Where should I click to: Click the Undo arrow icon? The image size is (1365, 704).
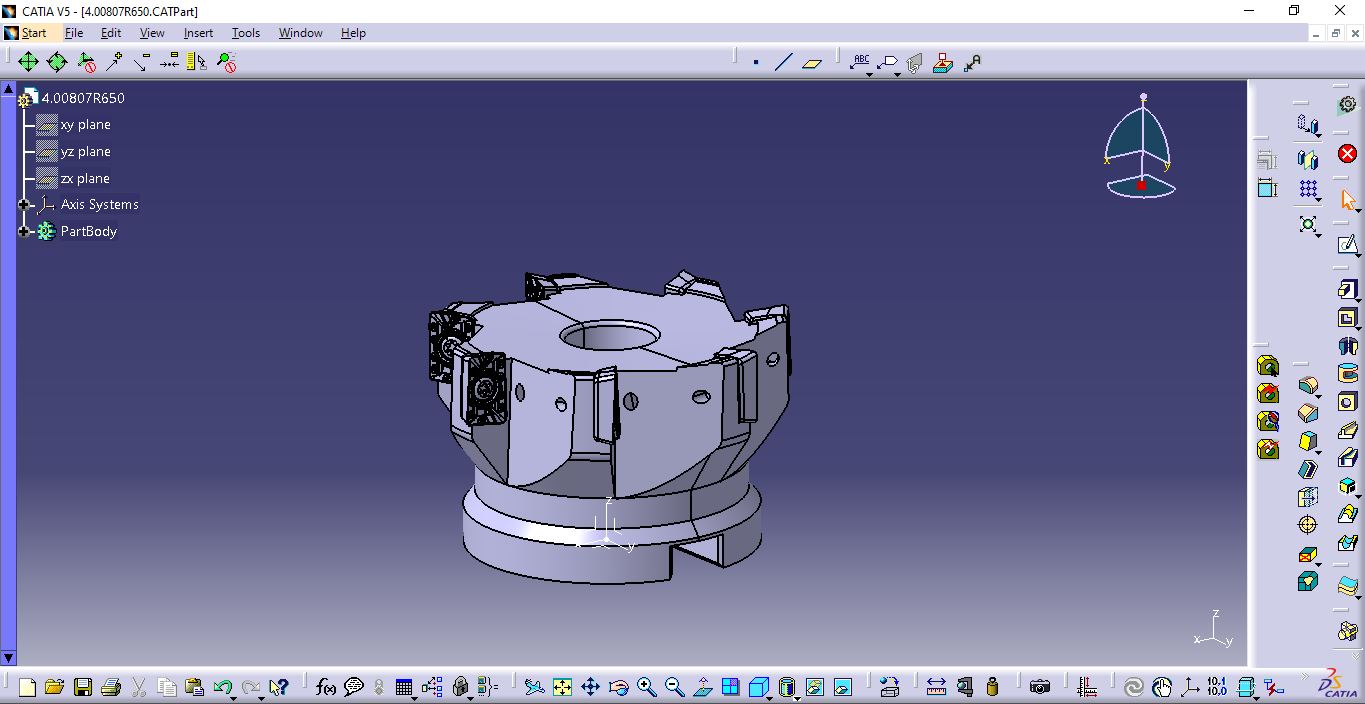tap(222, 687)
